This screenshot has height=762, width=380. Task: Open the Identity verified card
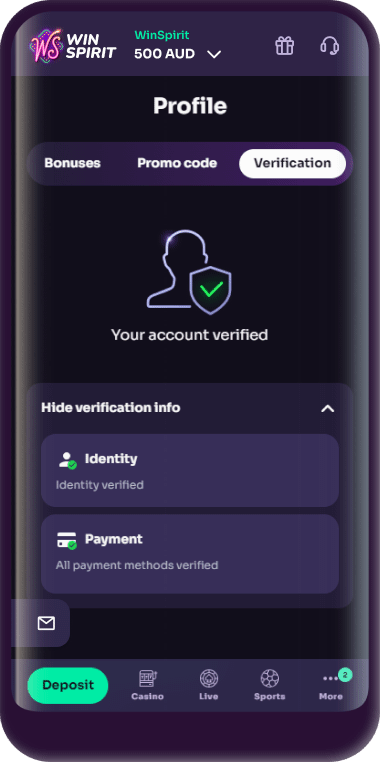tap(190, 470)
